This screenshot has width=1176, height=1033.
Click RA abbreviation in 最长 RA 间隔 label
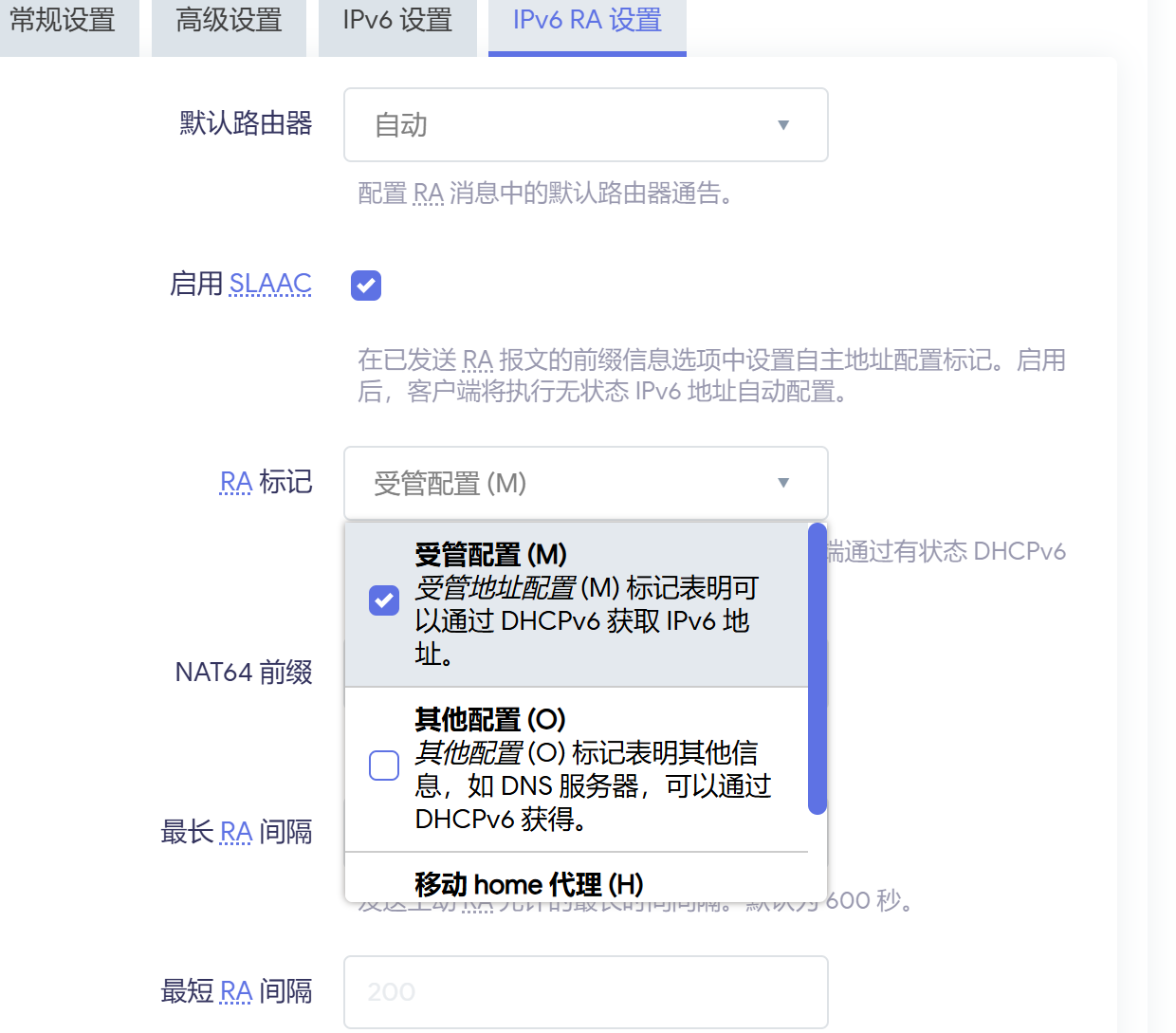[236, 832]
